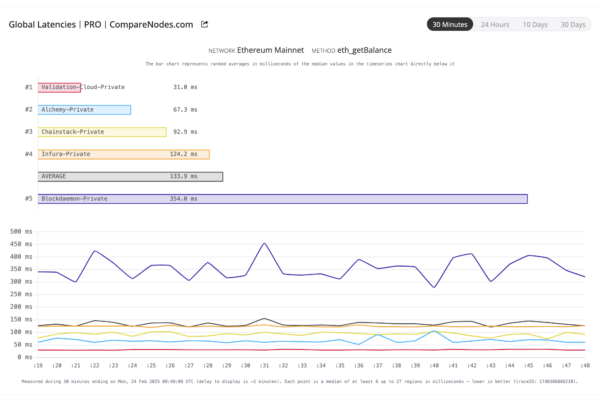Viewport: 600px width, 400px height.
Task: Click the :19 x-axis time label
Action: [38, 366]
